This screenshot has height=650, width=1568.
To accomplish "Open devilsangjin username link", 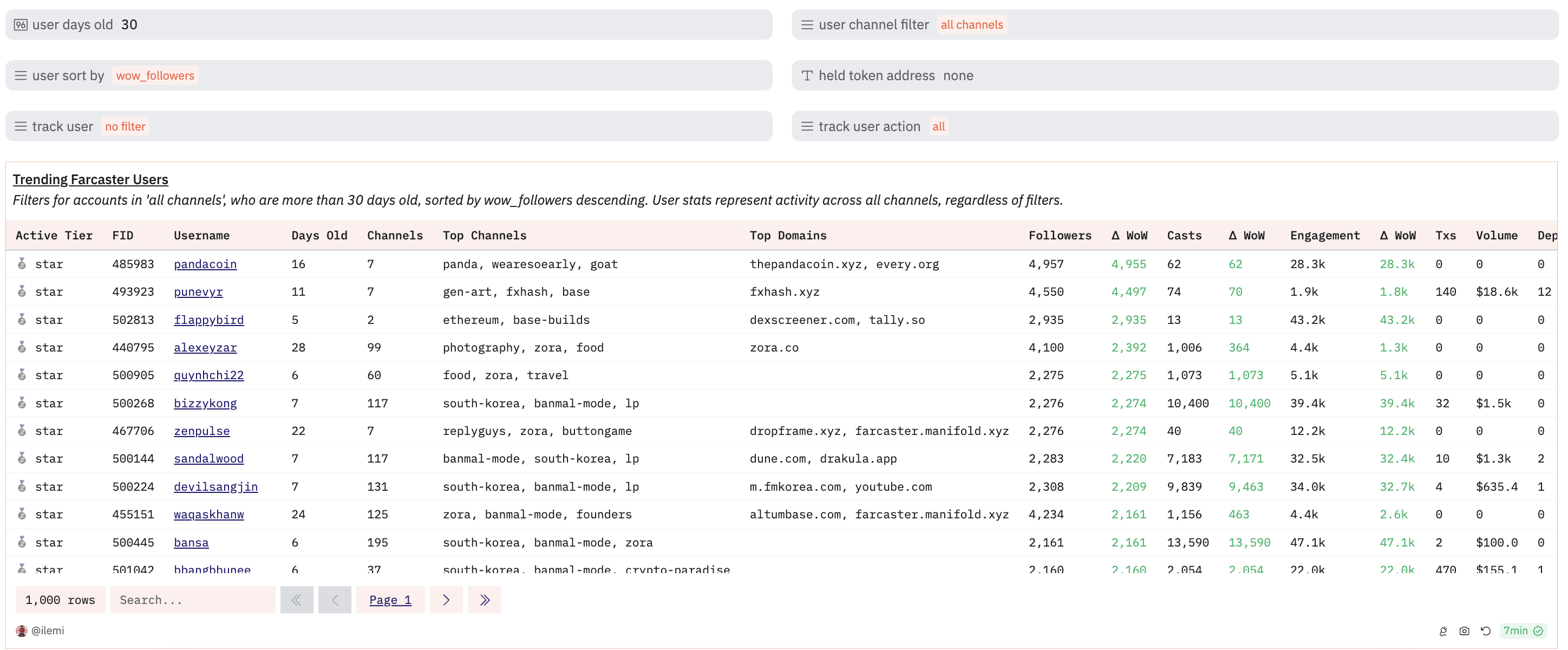I will tap(216, 486).
